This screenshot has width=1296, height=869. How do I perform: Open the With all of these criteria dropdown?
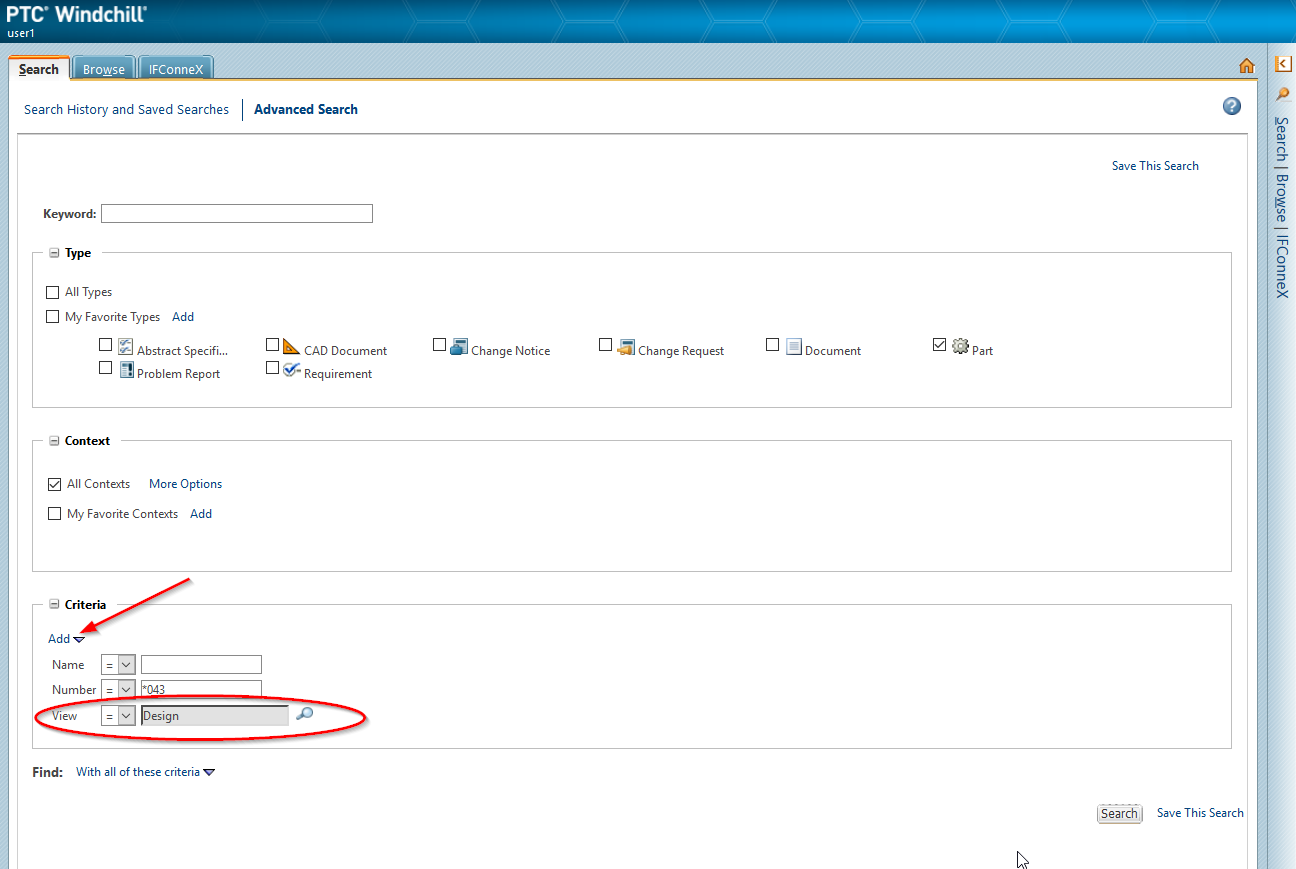click(146, 772)
